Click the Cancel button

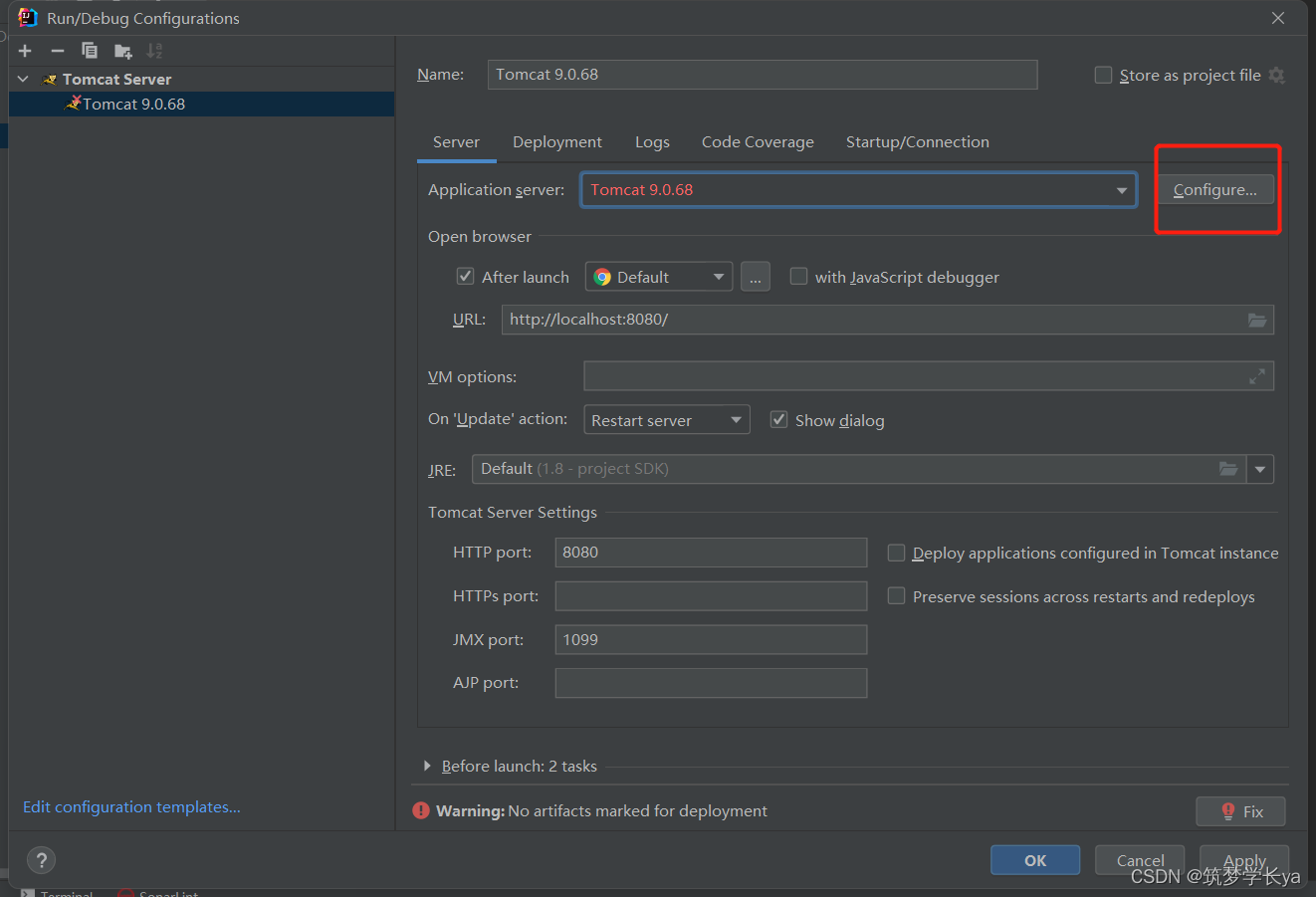click(1140, 860)
